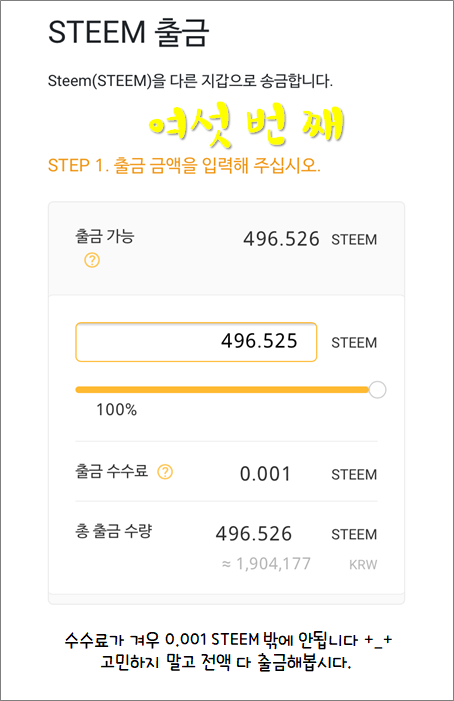Screen dimensions: 454x701
Task: Click the help icon beside 출금 수수료
Action: [165, 472]
